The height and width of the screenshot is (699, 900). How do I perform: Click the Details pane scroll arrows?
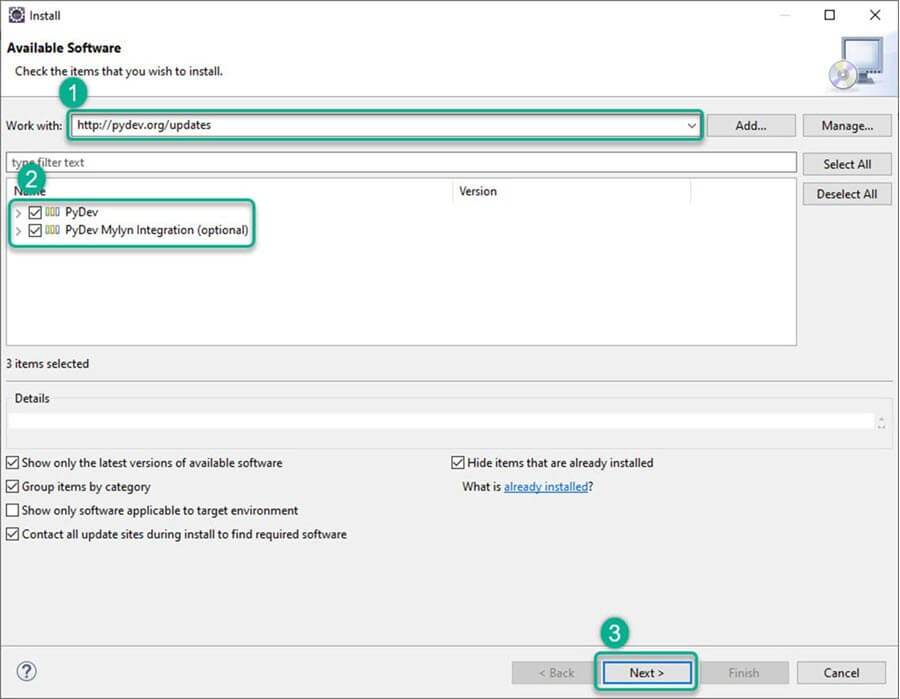(x=880, y=422)
